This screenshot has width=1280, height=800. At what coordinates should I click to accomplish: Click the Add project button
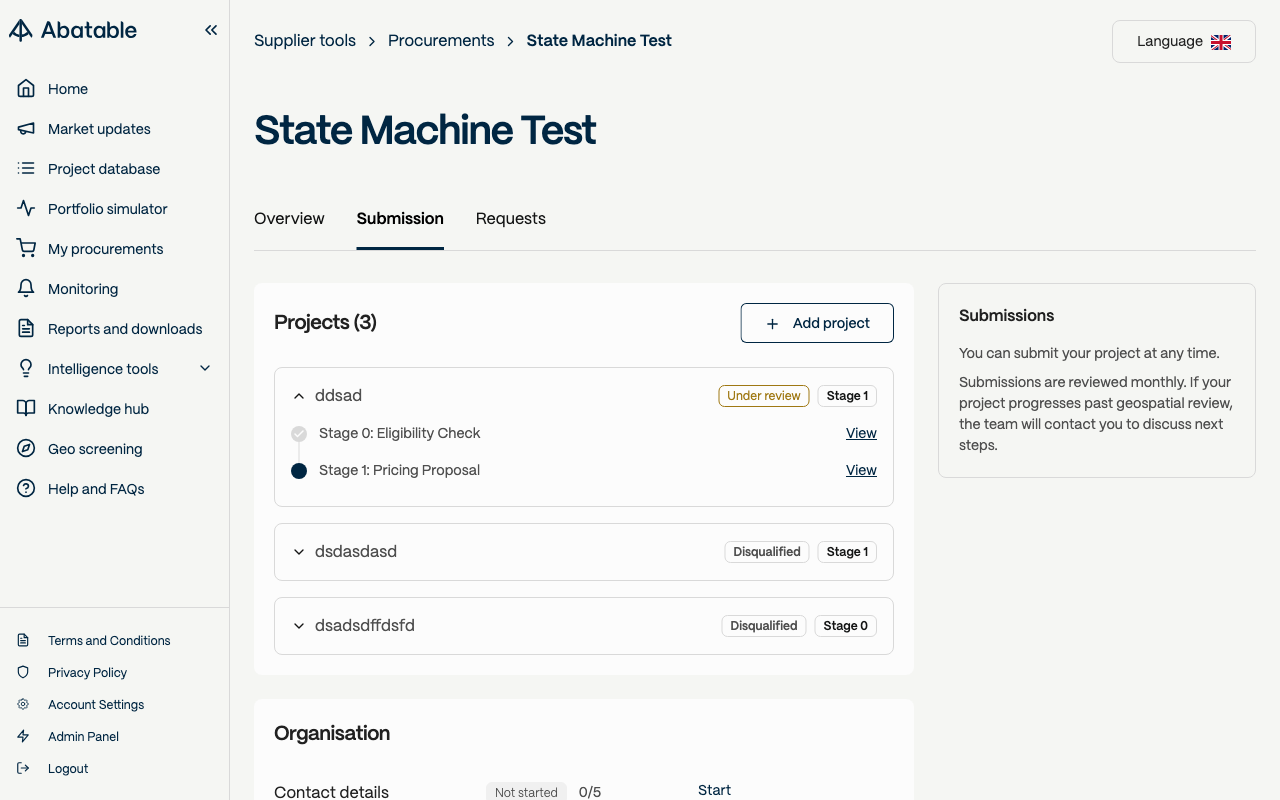817,323
